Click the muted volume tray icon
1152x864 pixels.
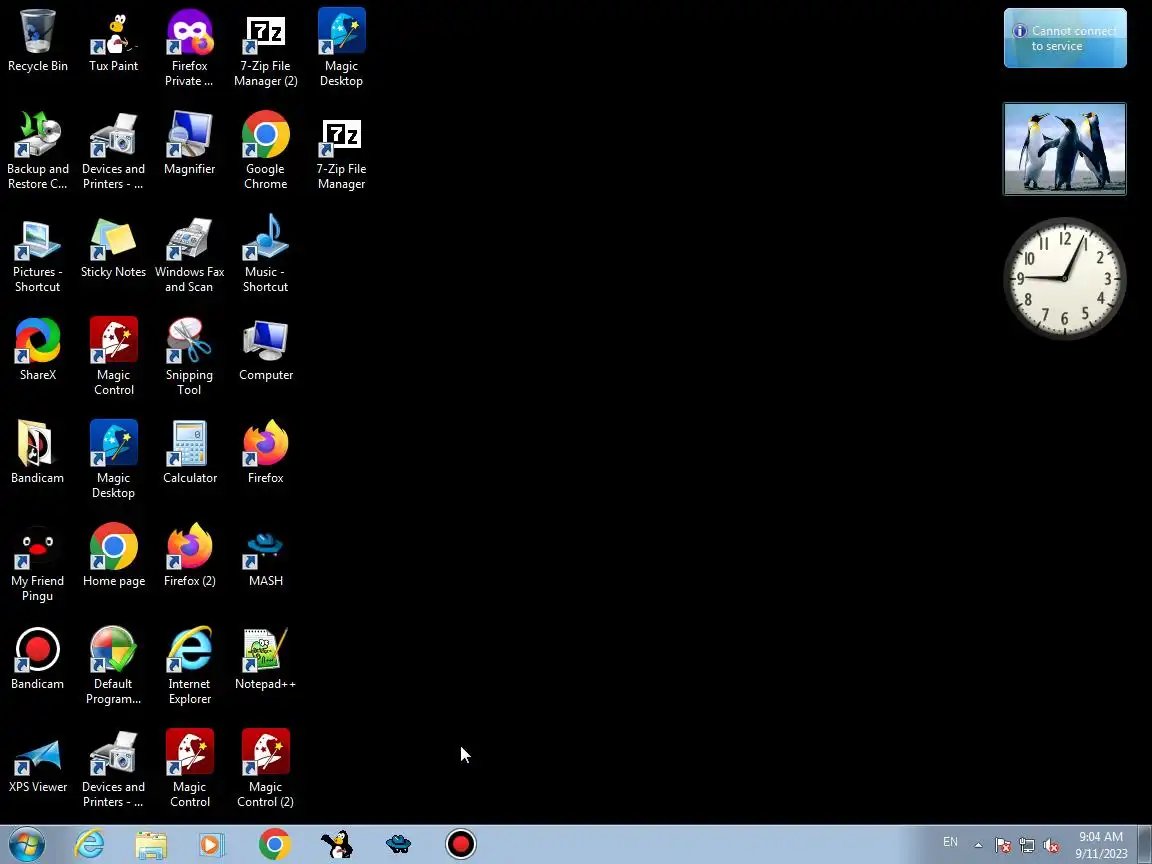[1051, 846]
